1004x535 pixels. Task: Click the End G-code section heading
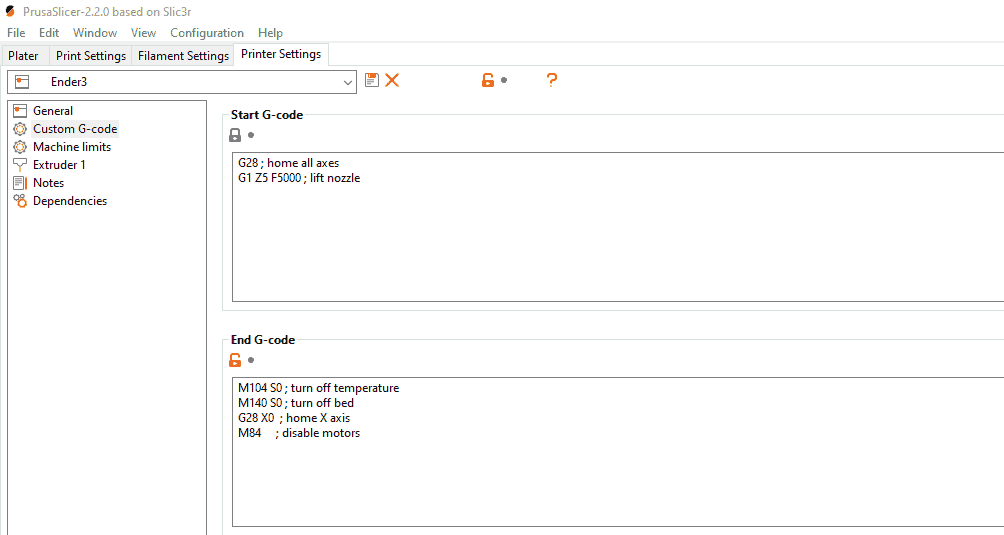[263, 340]
